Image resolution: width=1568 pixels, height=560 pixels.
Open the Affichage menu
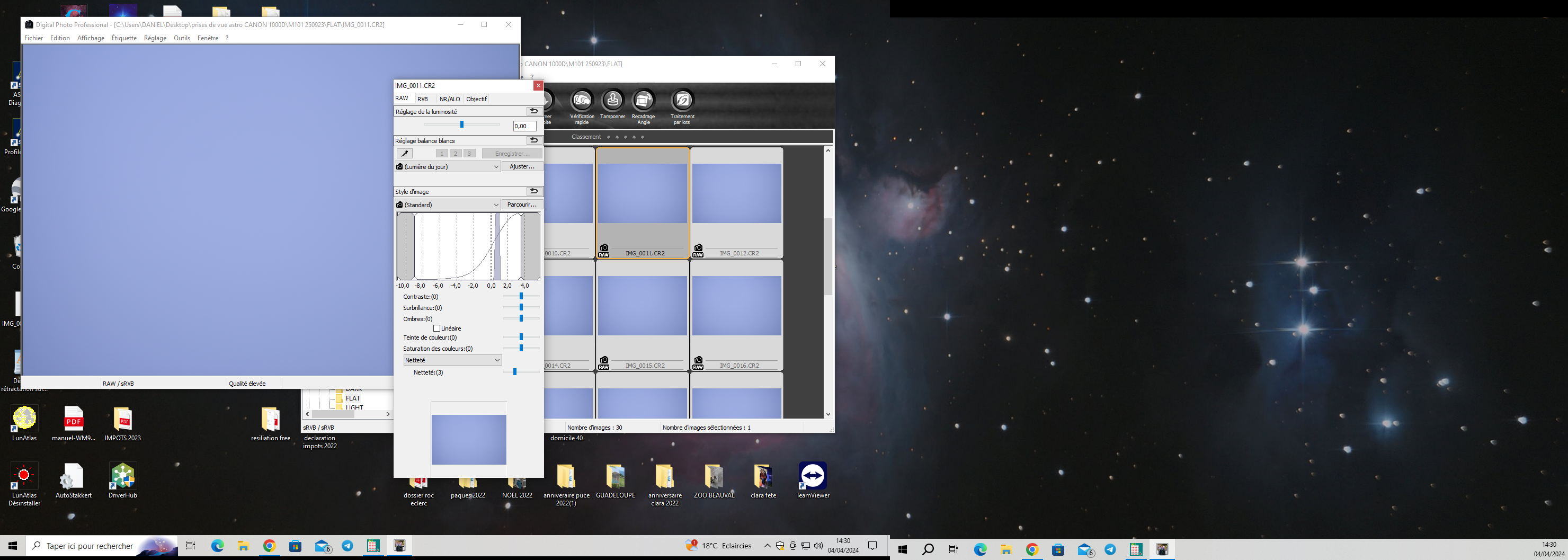[x=91, y=38]
